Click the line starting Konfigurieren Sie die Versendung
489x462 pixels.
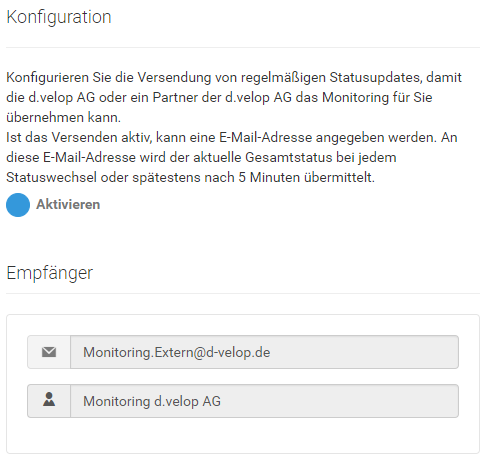point(234,78)
